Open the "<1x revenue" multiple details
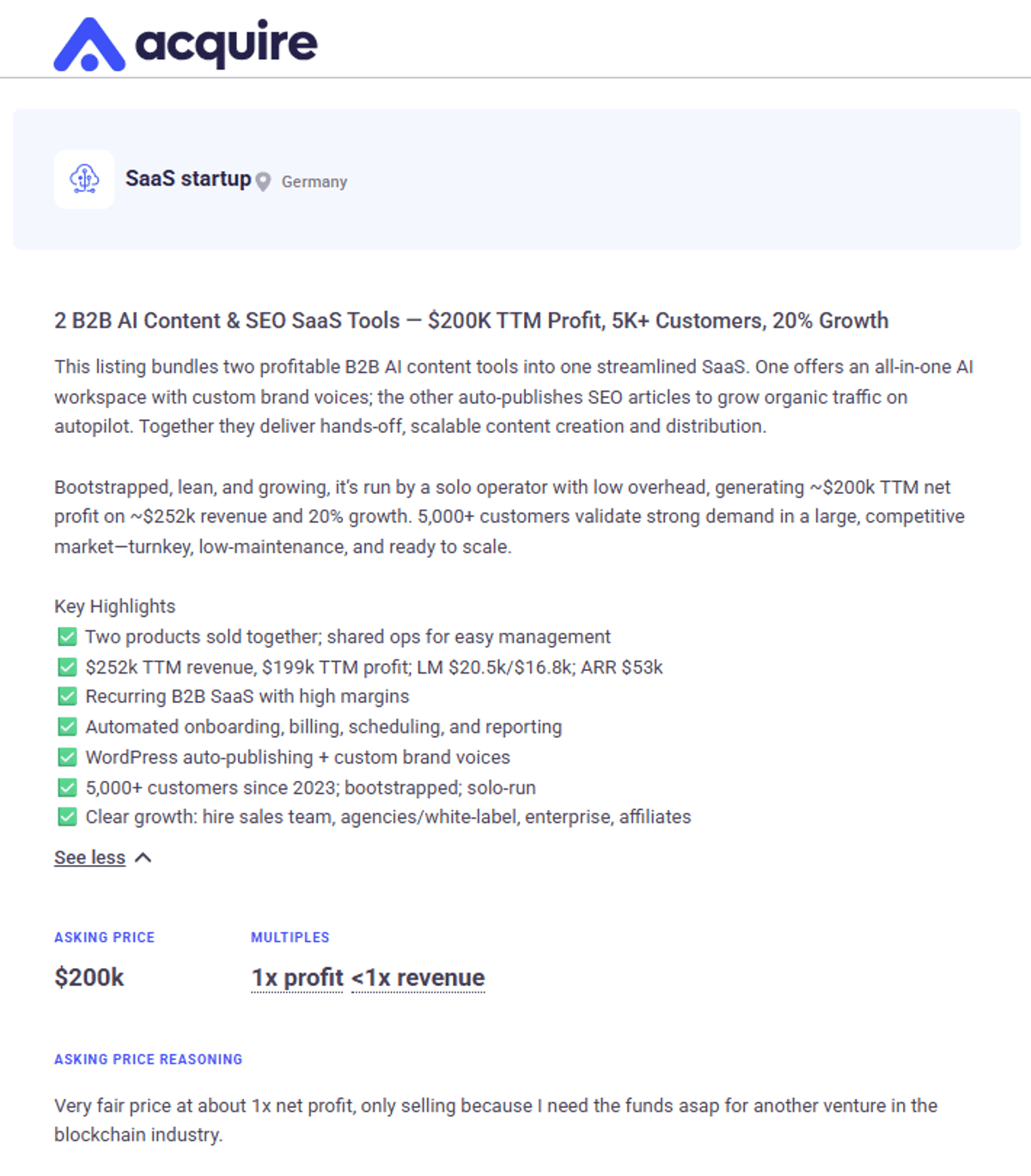1031x1176 pixels. click(418, 978)
